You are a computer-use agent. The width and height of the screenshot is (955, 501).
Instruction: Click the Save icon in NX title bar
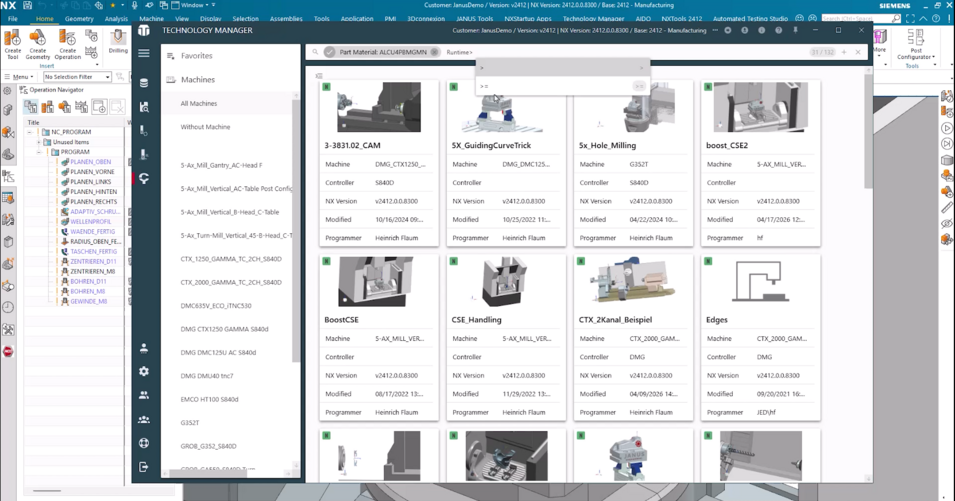click(27, 5)
